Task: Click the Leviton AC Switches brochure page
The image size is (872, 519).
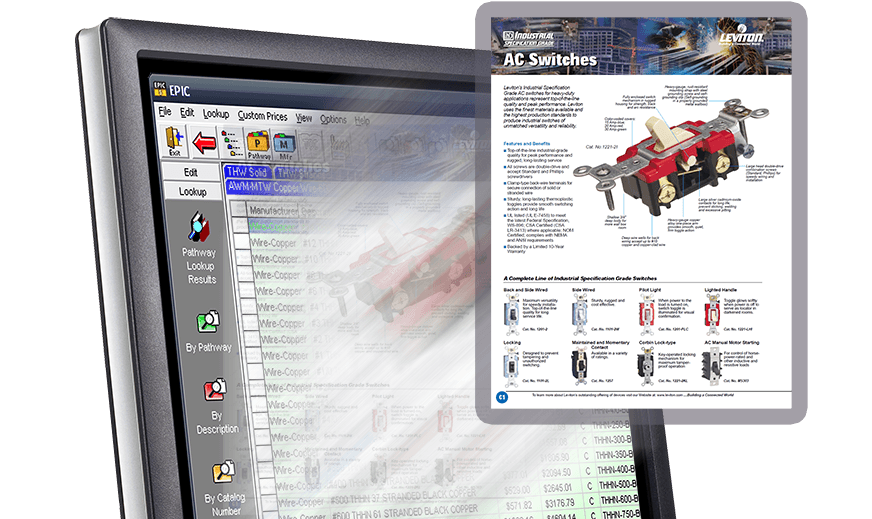Action: pos(641,212)
